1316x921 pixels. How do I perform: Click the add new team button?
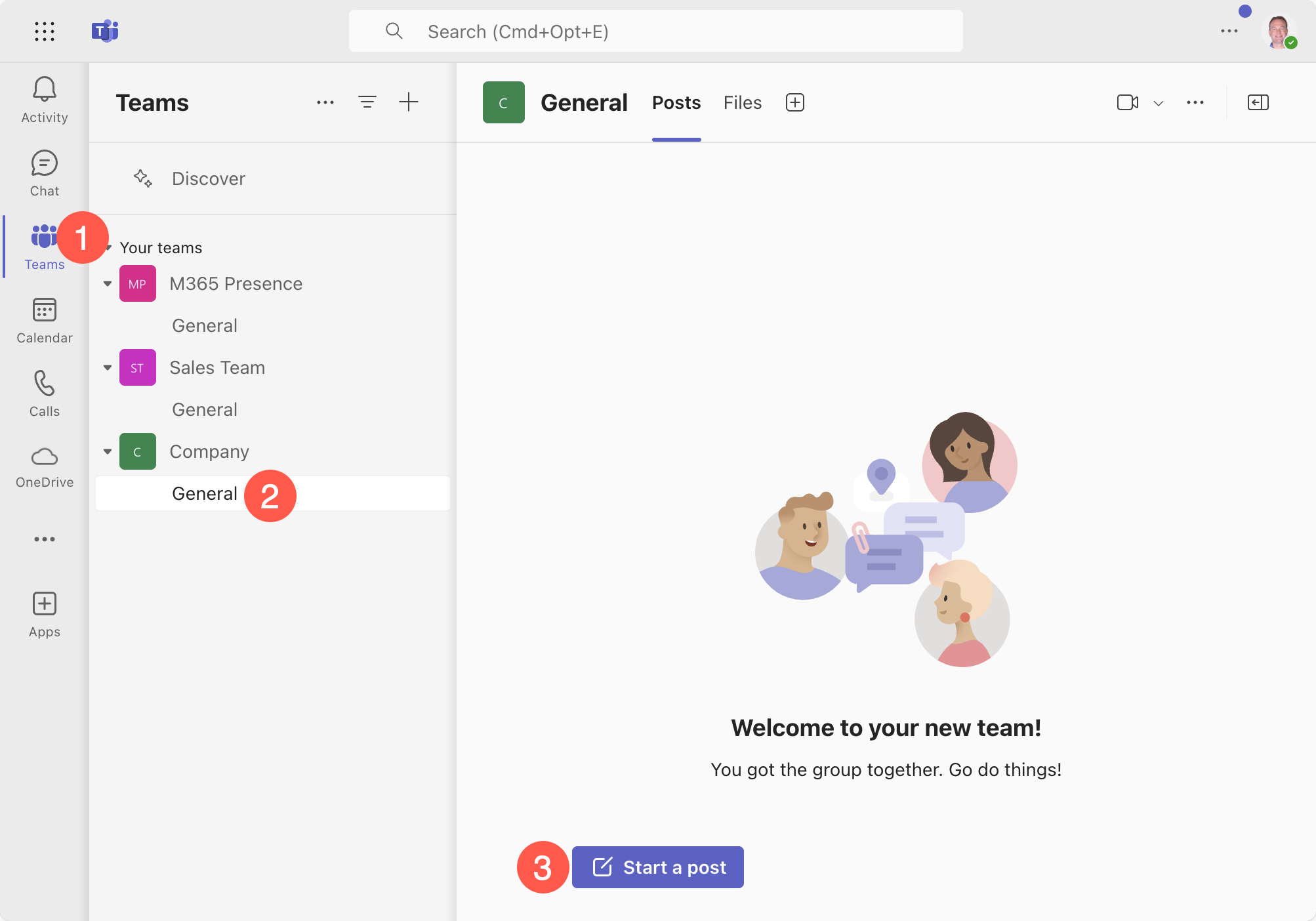410,101
